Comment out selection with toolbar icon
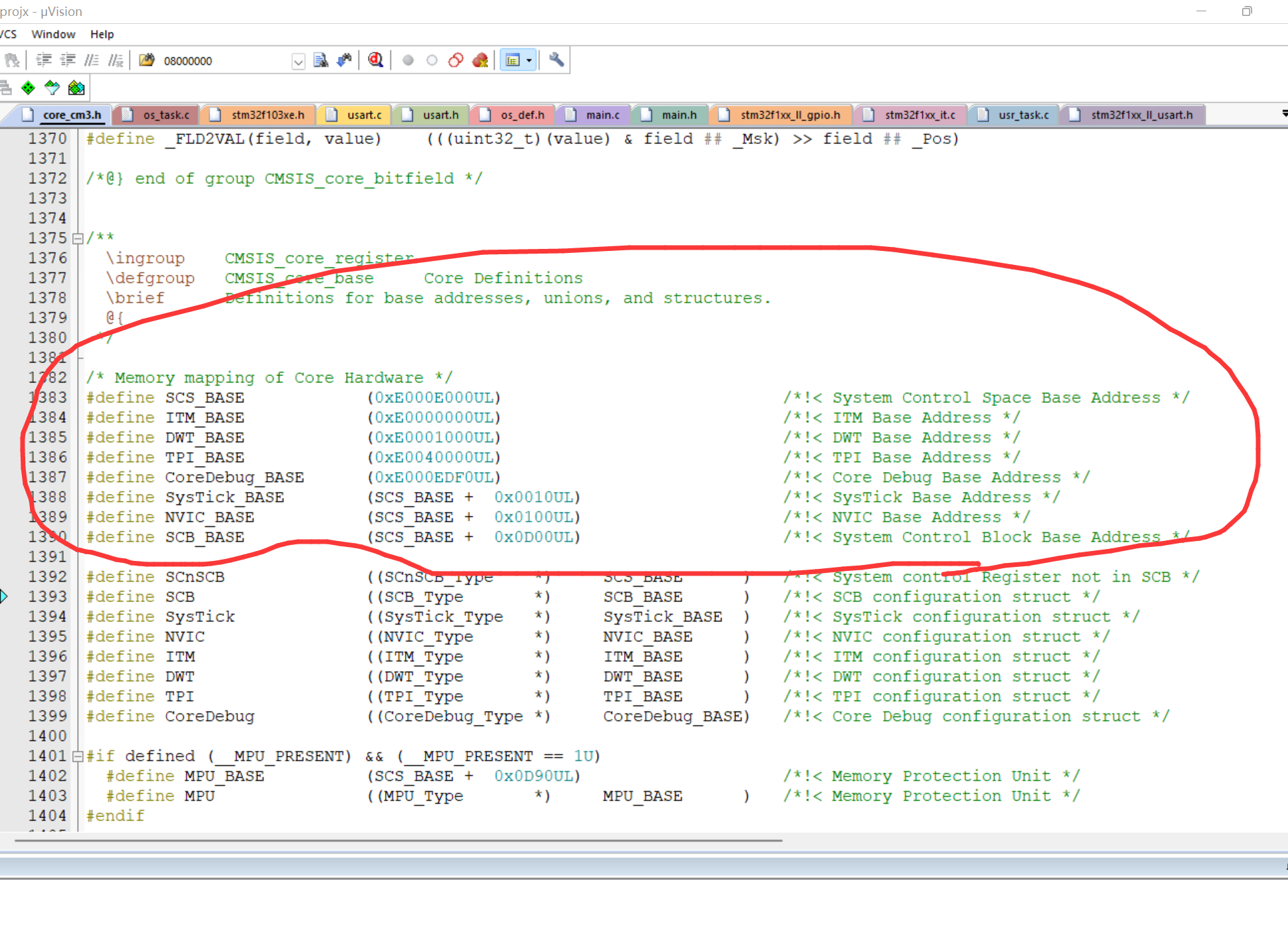Screen dimensions: 1288x934 pos(92,60)
